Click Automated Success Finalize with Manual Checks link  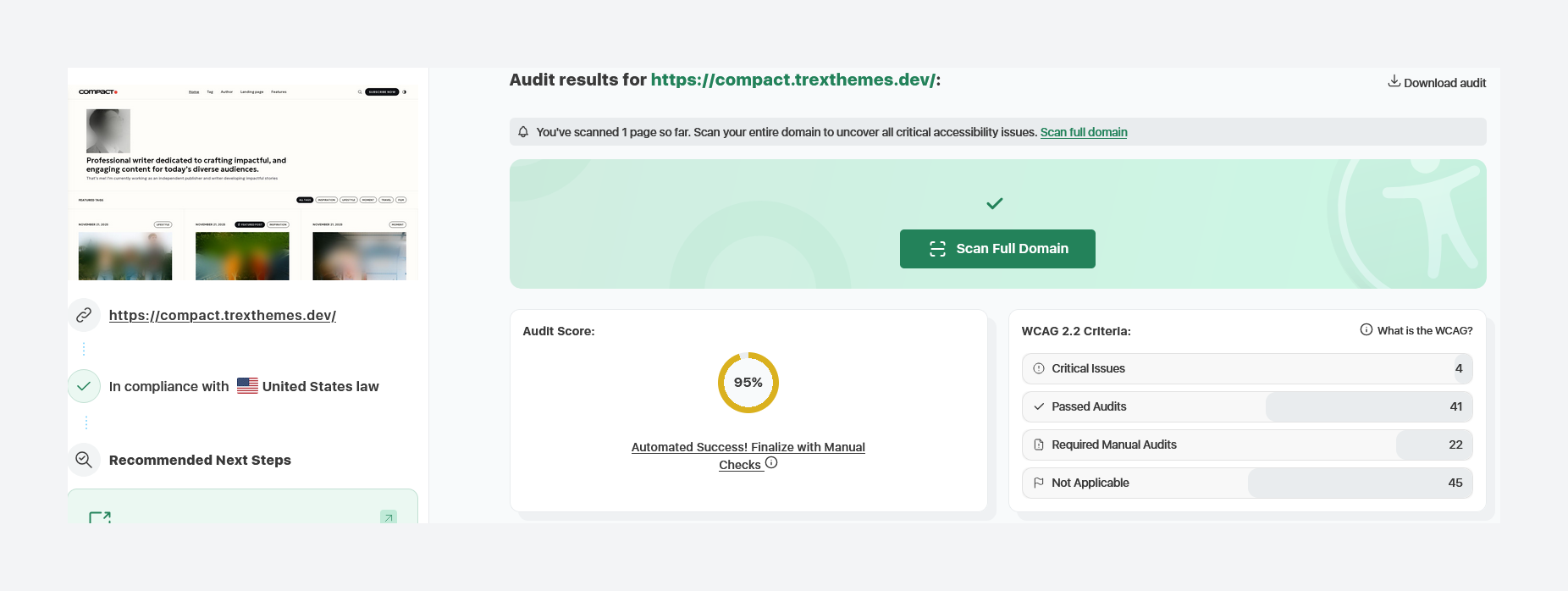[748, 447]
